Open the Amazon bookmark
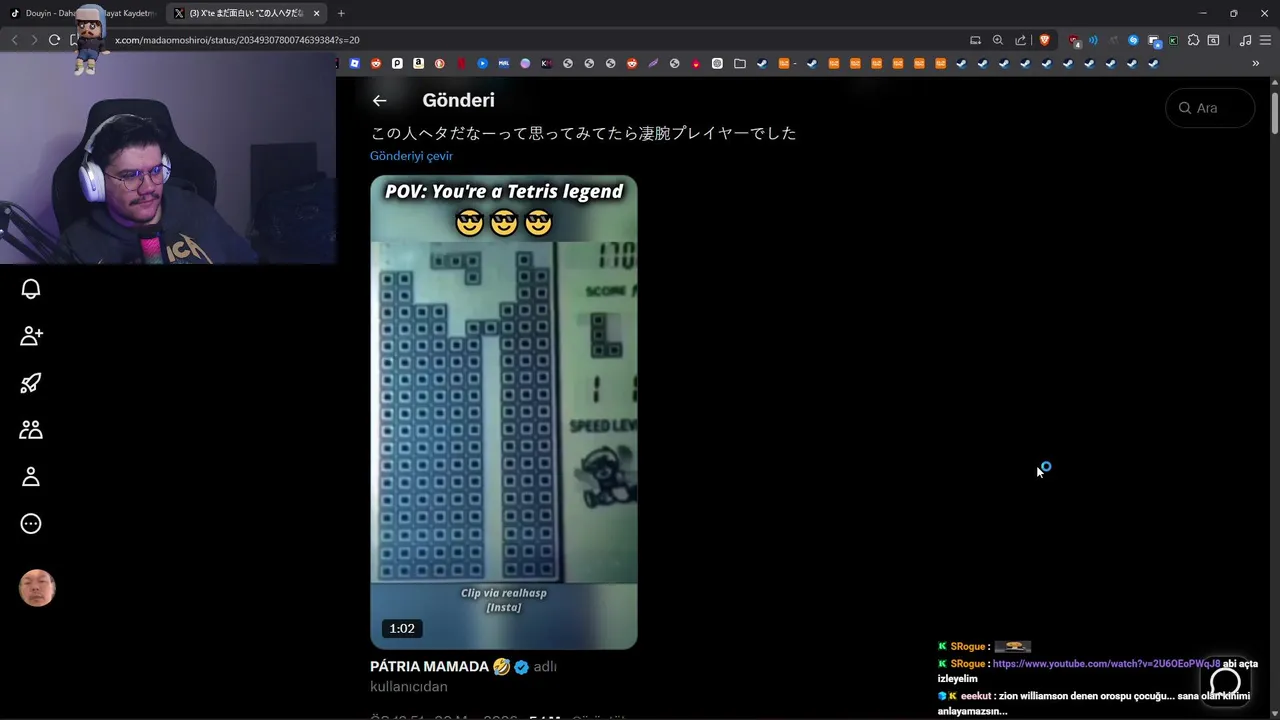1280x720 pixels. click(418, 63)
